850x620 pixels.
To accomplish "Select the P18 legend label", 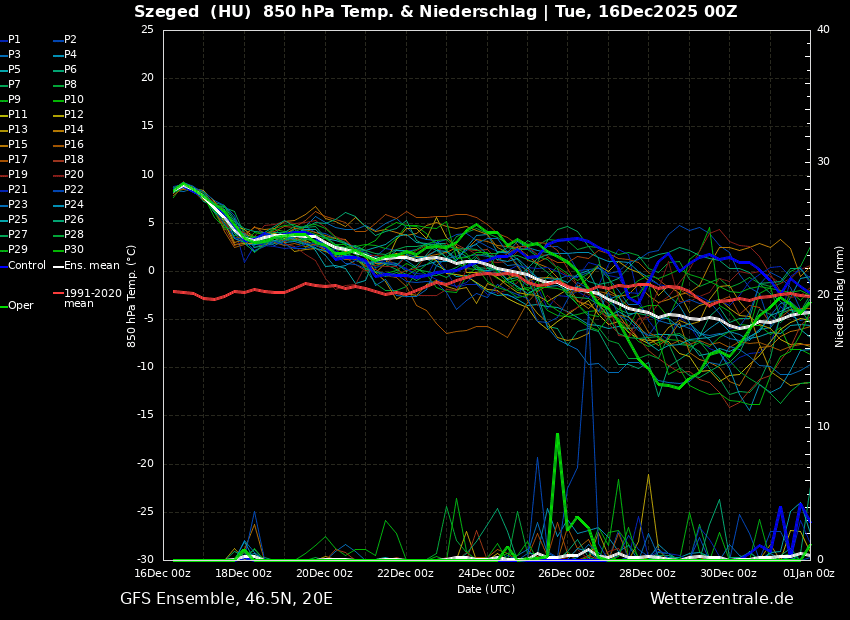I will [x=74, y=160].
